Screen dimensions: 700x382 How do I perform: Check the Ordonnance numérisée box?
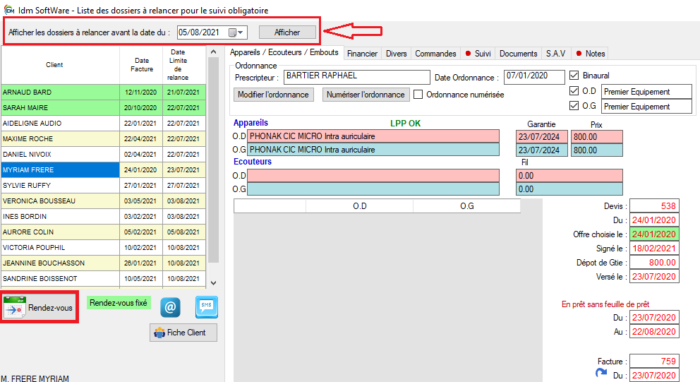[x=418, y=95]
